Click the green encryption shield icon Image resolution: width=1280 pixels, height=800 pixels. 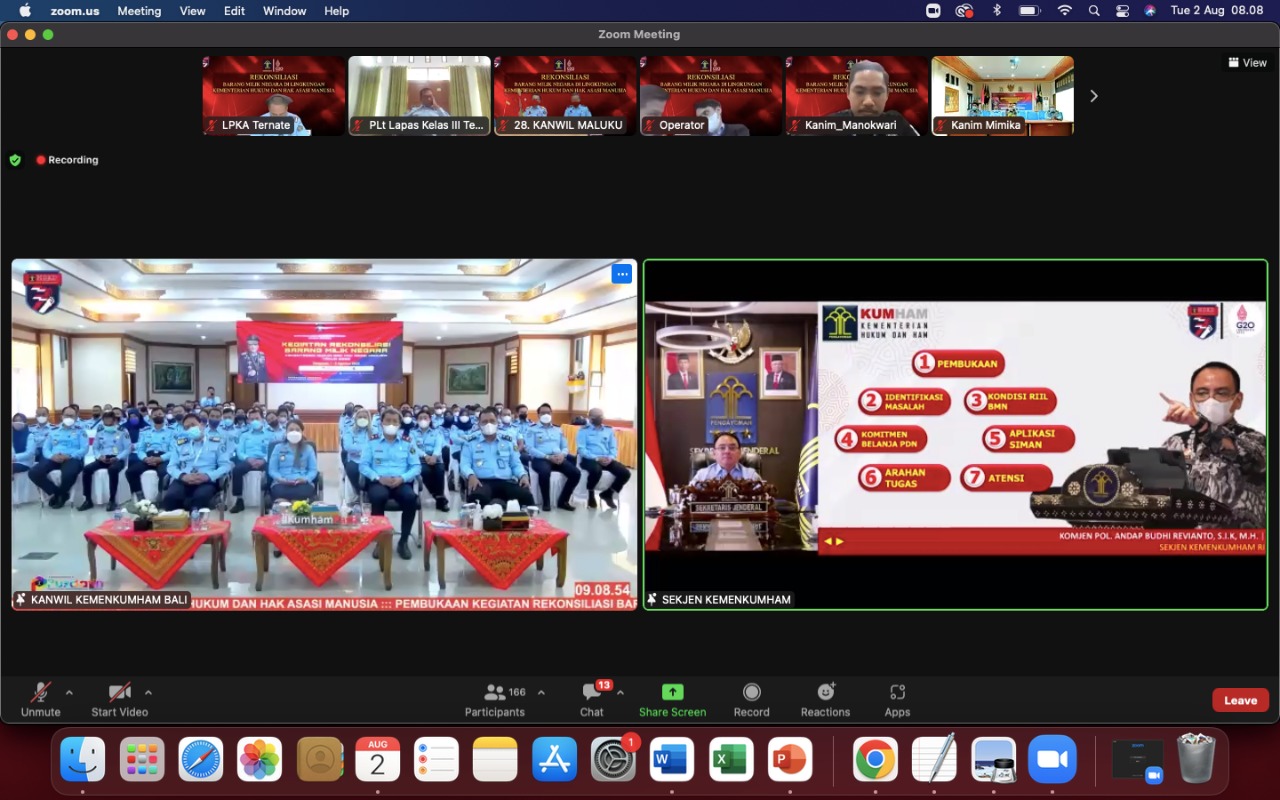point(15,160)
